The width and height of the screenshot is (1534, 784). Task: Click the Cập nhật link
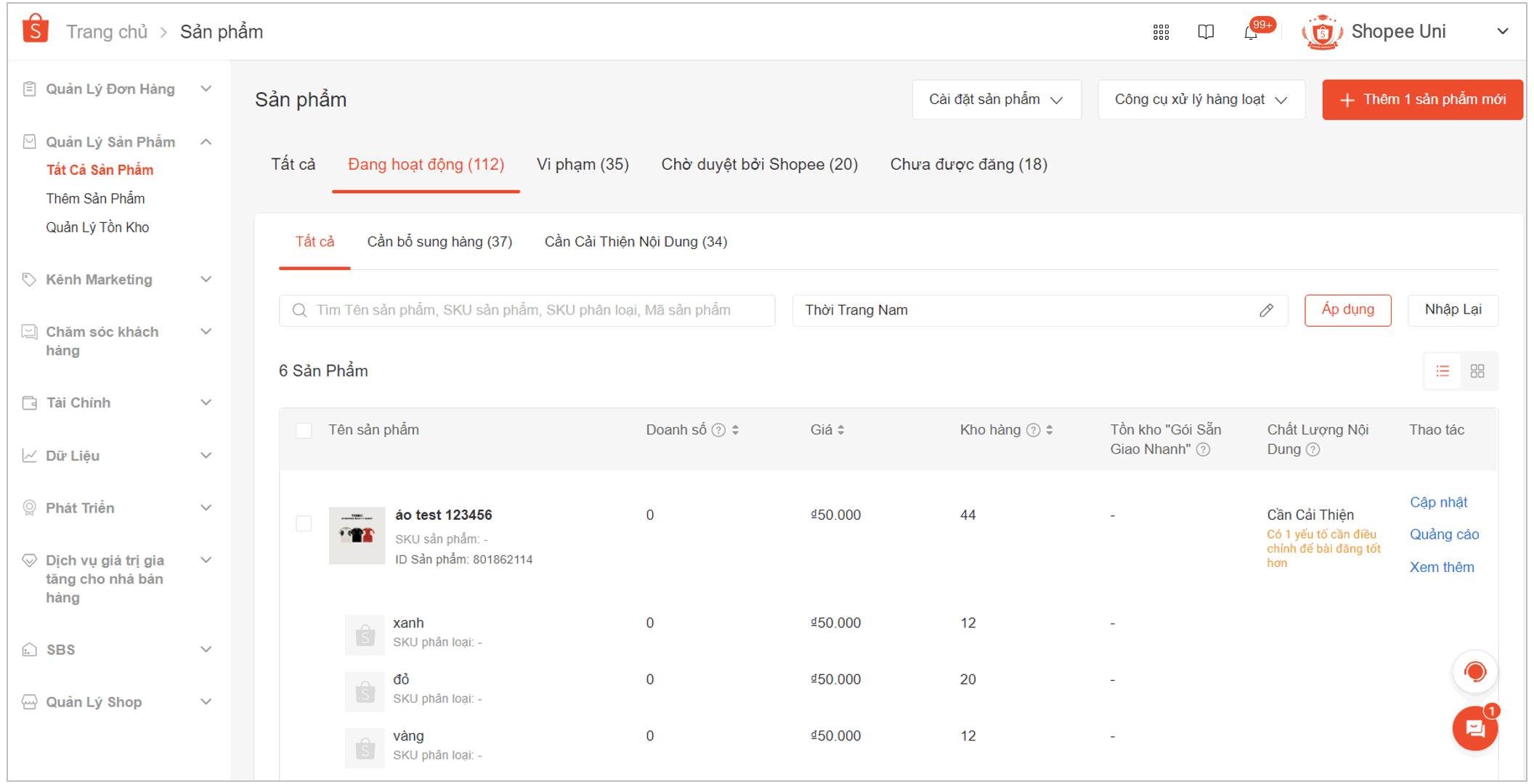pos(1438,502)
